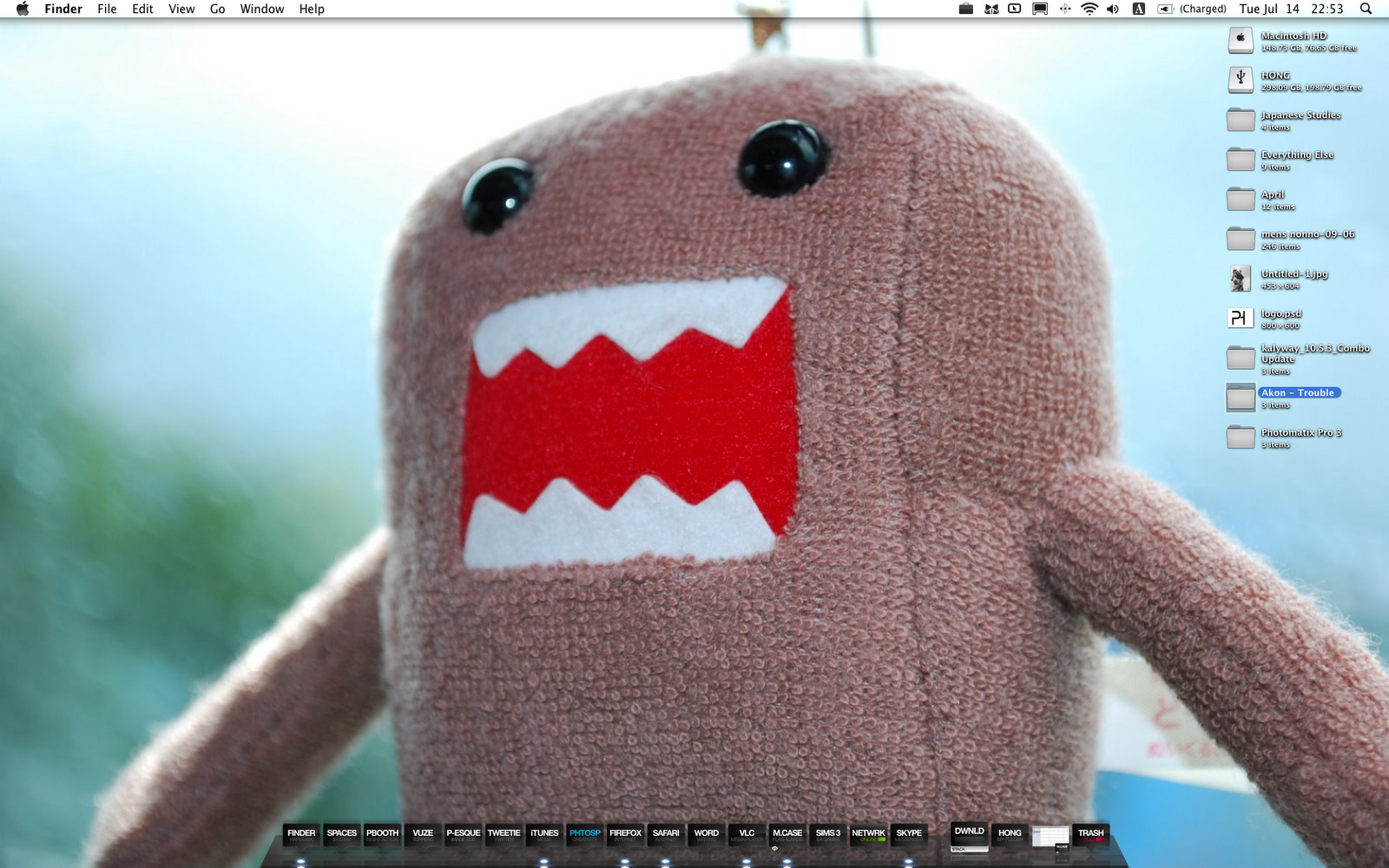The width and height of the screenshot is (1389, 868).
Task: Open P-ESQUE image editor dock icon
Action: (464, 835)
